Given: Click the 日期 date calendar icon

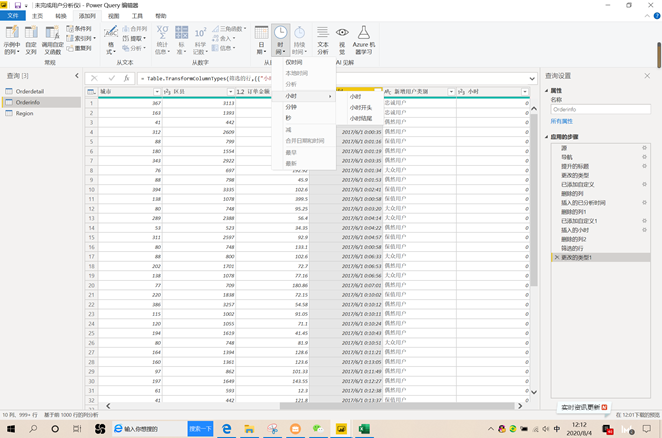Looking at the screenshot, I should [261, 33].
